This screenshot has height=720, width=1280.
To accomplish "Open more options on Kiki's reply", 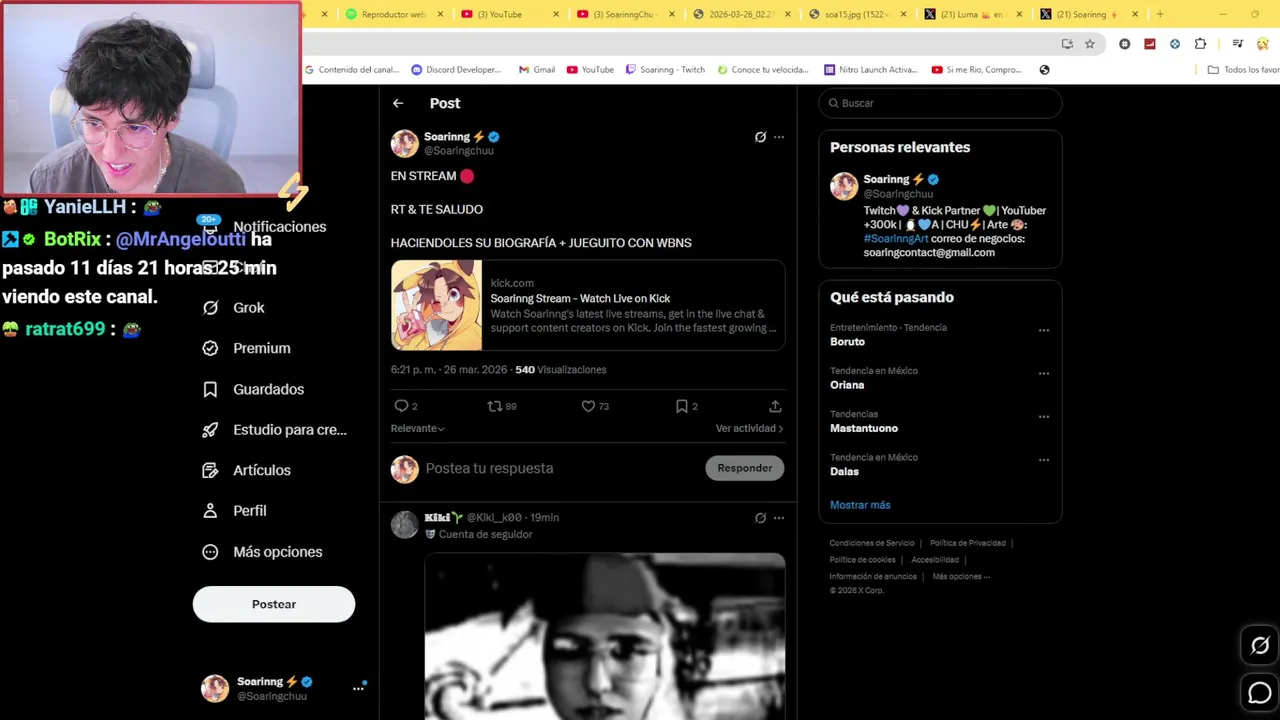I will [x=779, y=518].
